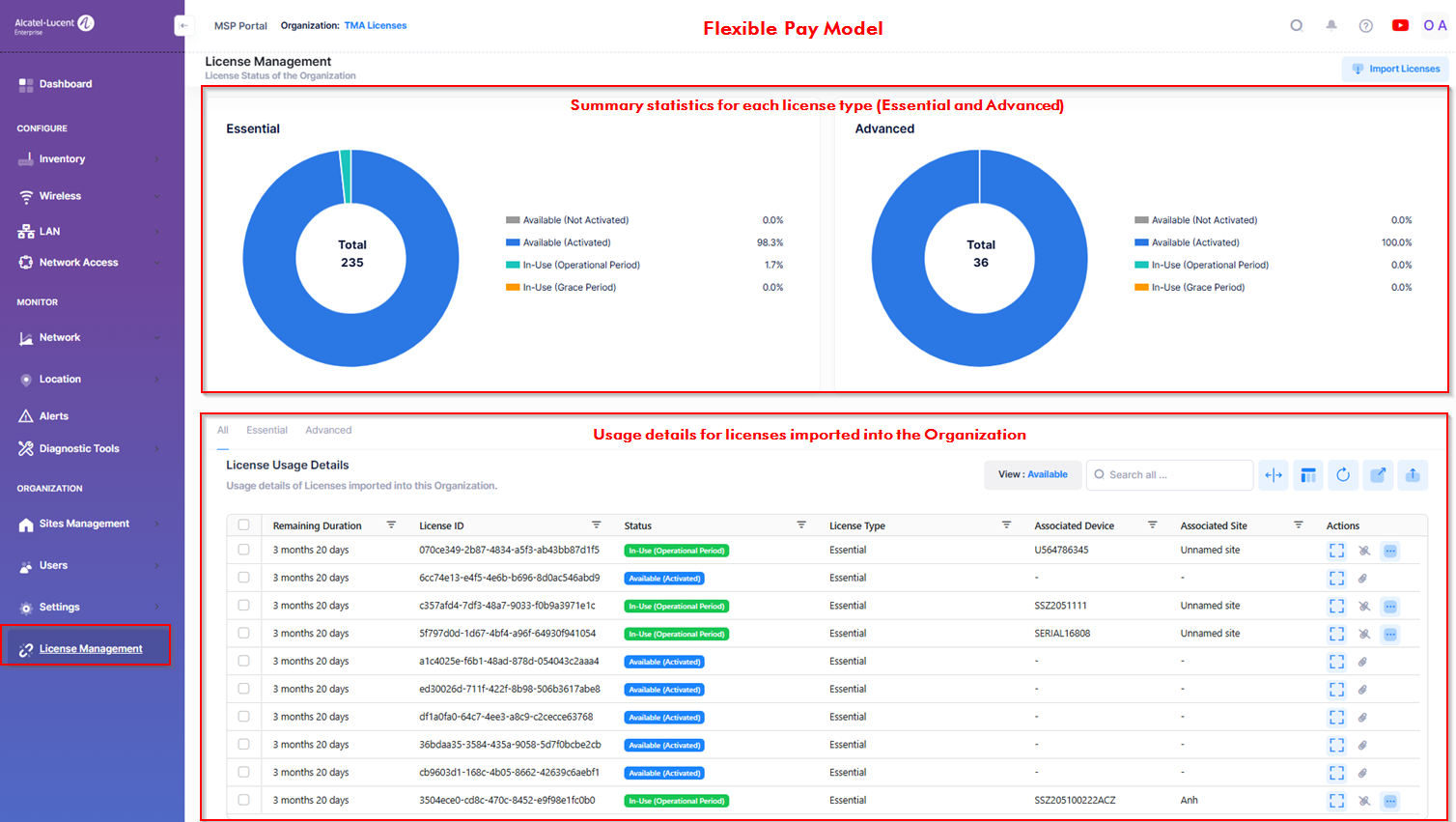Click the Import Licenses button
Screen dimensions: 1456x822
(1395, 69)
